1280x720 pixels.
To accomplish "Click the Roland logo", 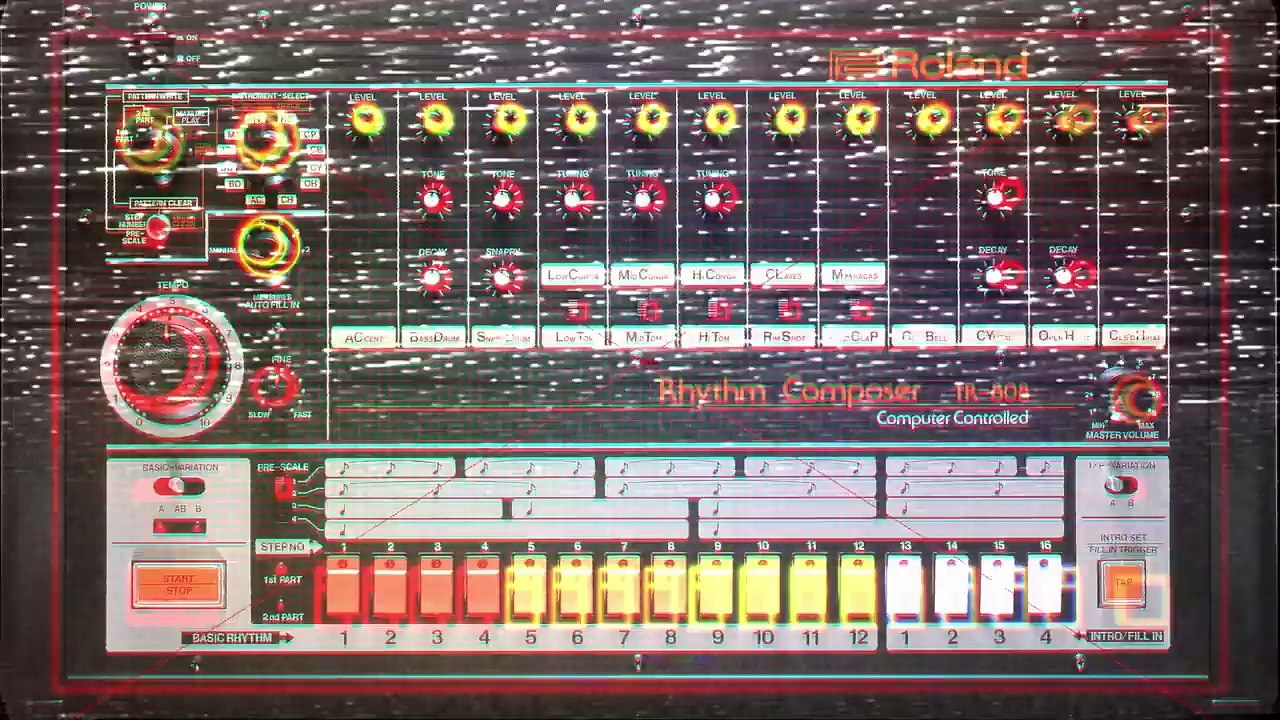I will [x=930, y=66].
